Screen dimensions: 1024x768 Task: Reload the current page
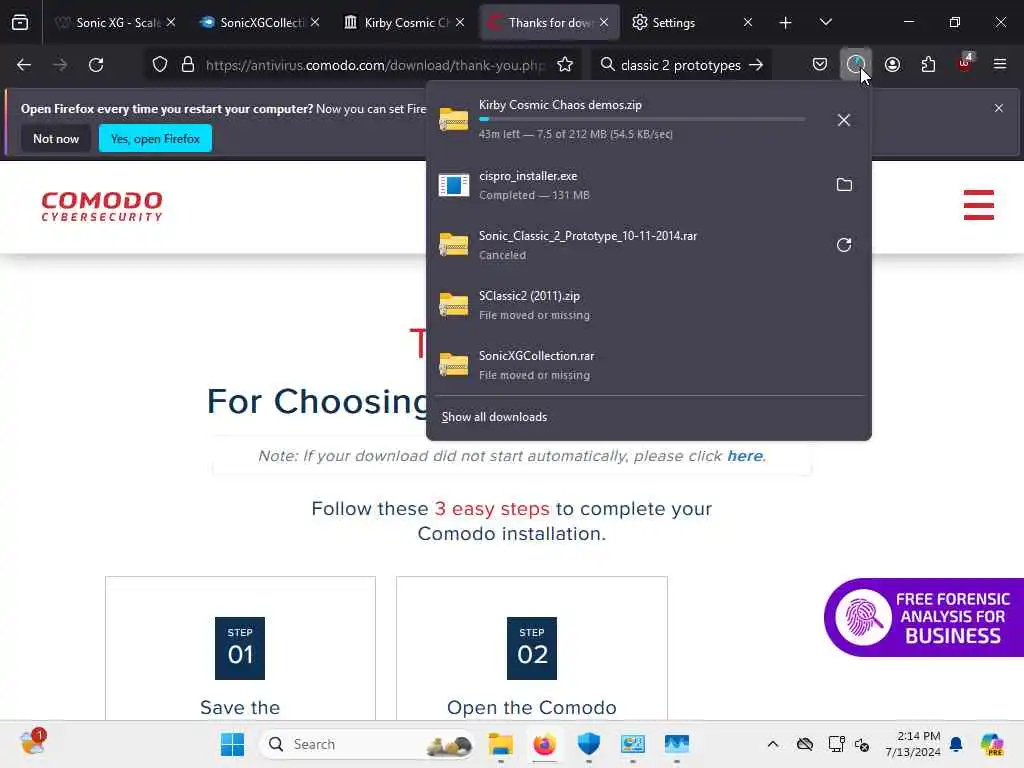point(96,65)
